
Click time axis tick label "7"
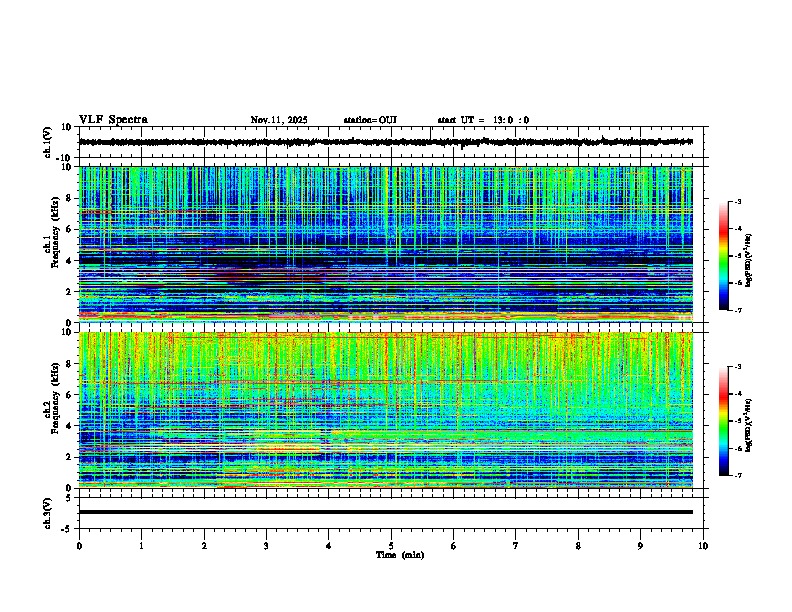pos(516,546)
